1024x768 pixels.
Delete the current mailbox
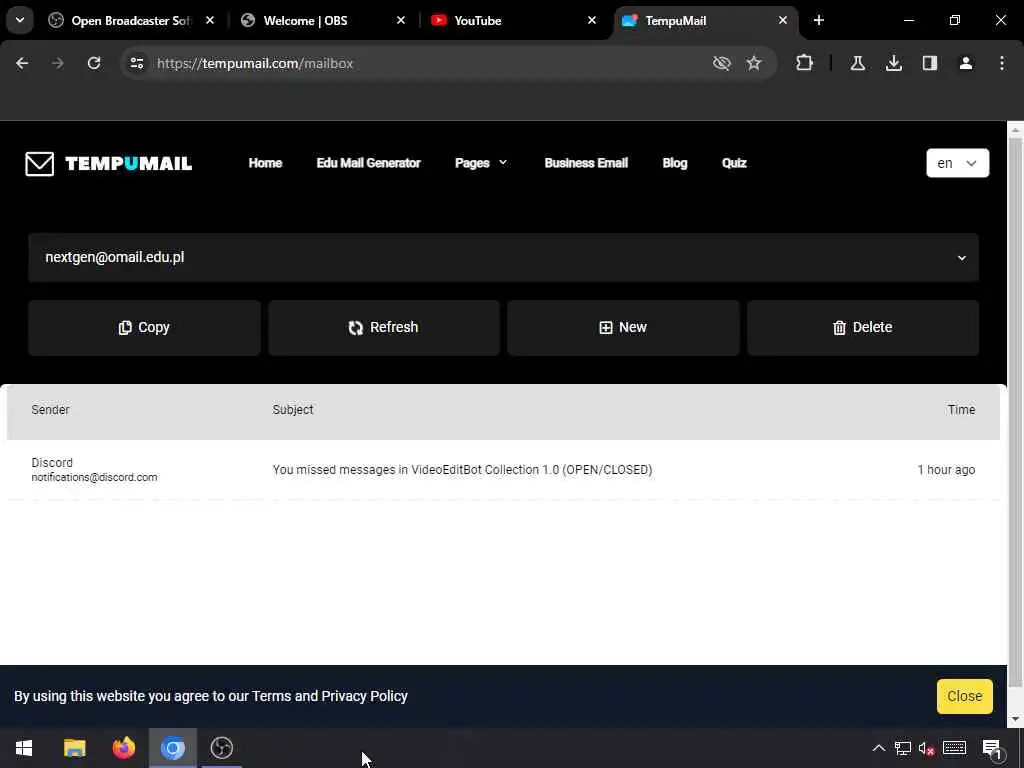[863, 328]
